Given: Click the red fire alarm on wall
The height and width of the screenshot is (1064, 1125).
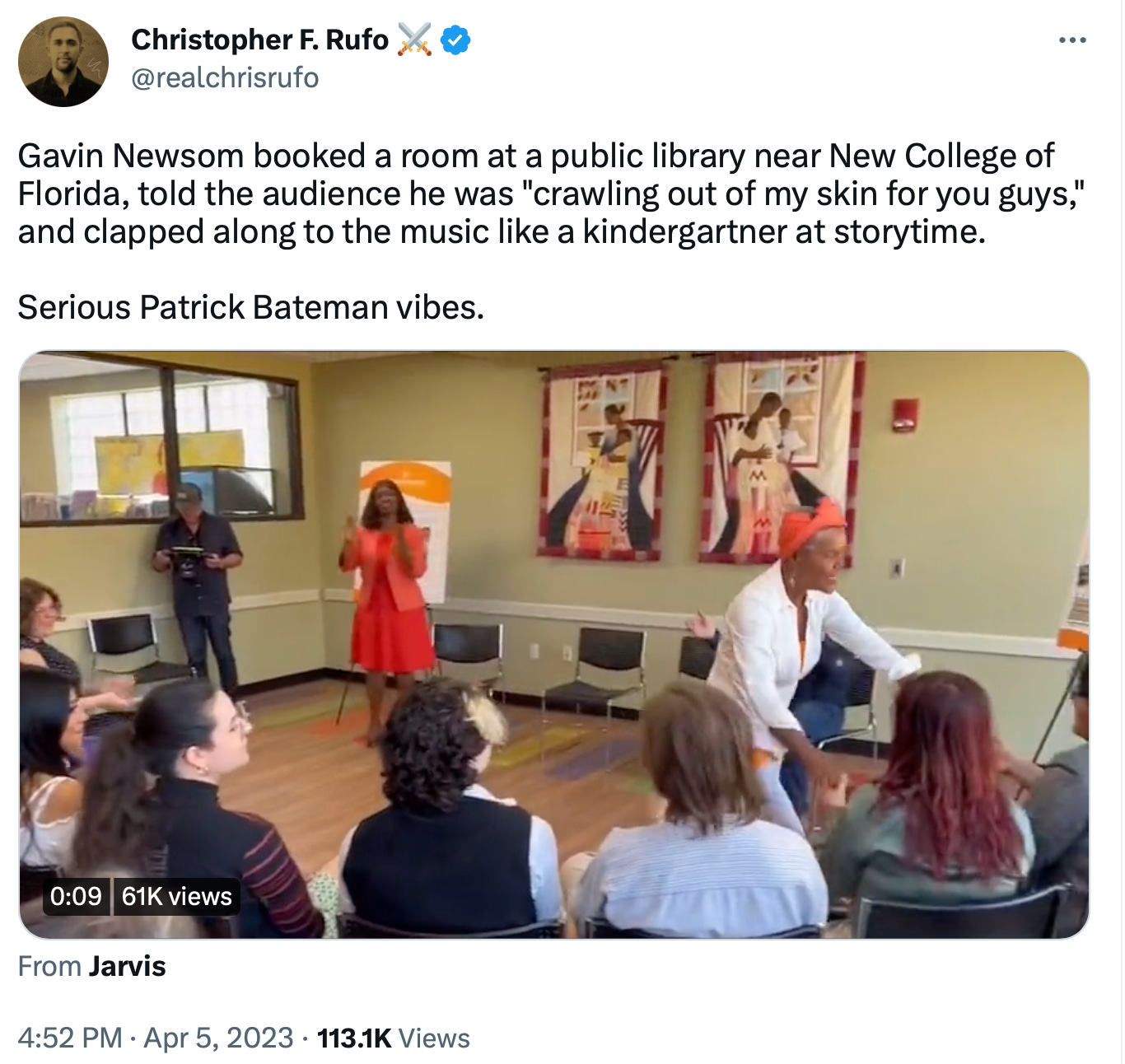Looking at the screenshot, I should tap(903, 414).
